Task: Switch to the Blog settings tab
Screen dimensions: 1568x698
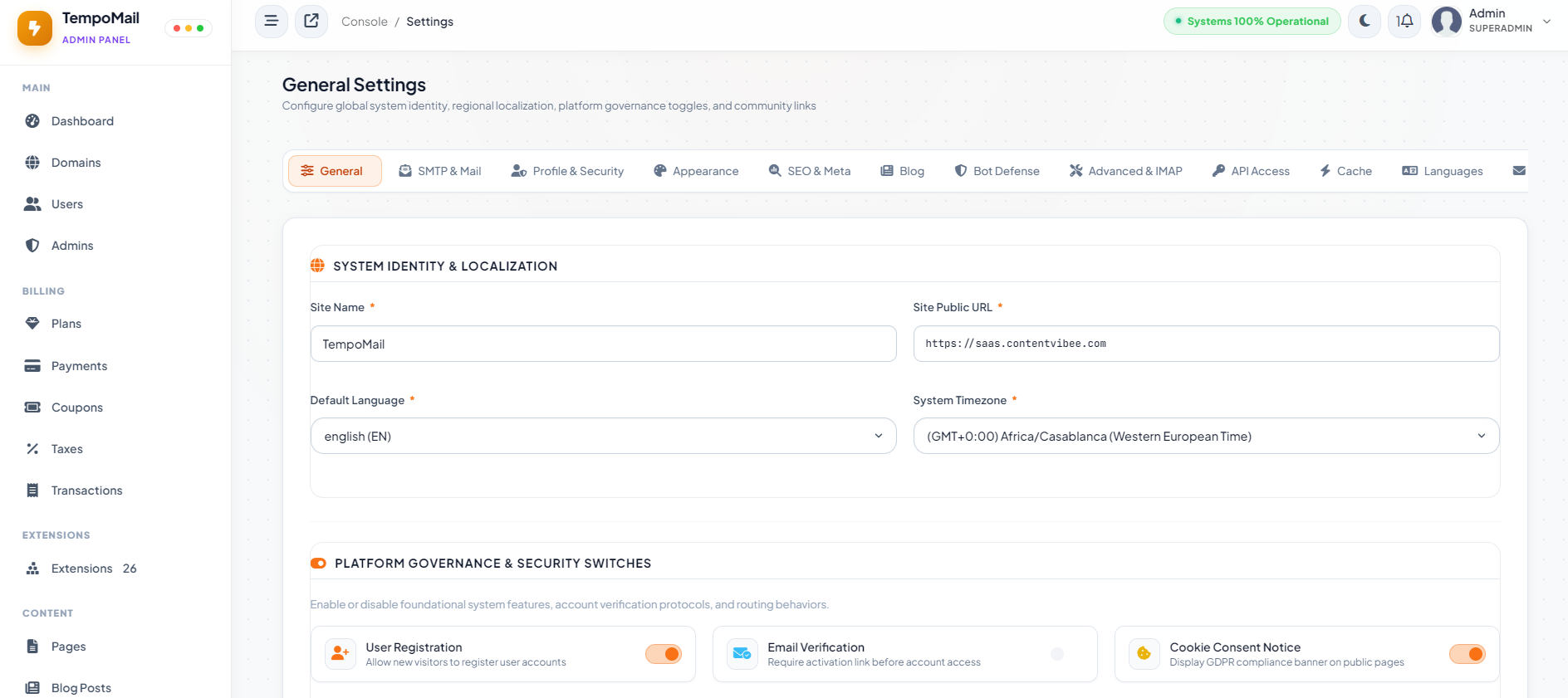Action: pos(903,171)
